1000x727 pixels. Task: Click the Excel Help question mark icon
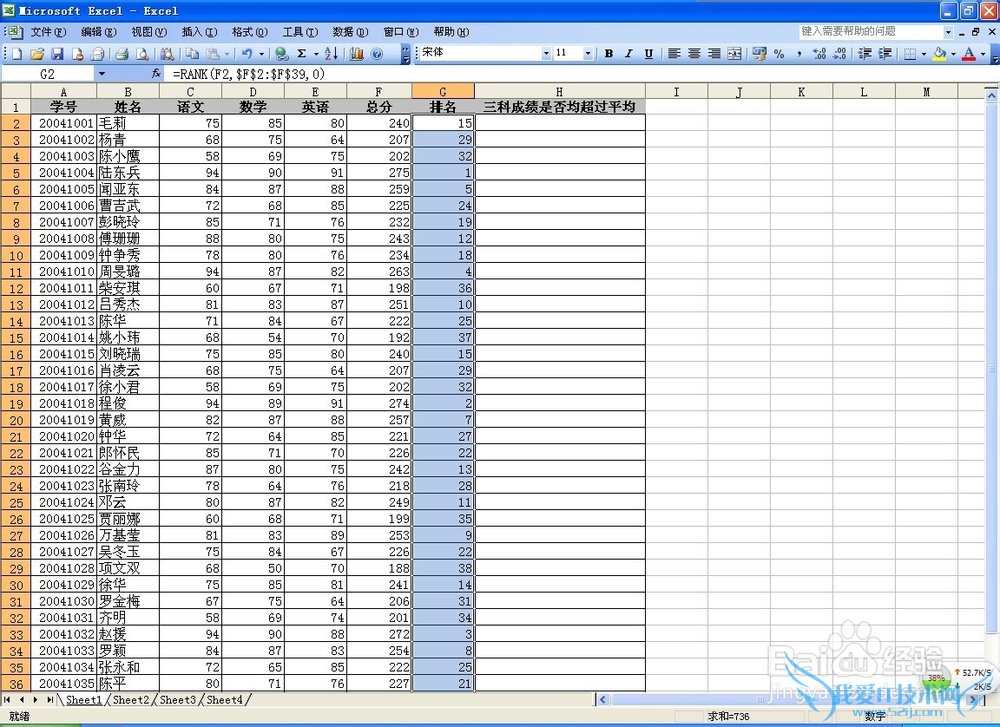coord(377,54)
